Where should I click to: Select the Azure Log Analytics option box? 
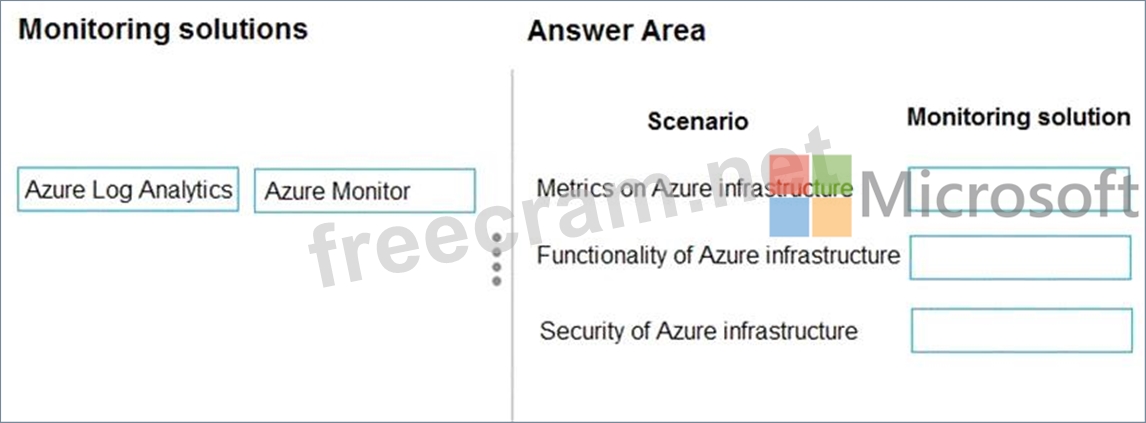[128, 189]
